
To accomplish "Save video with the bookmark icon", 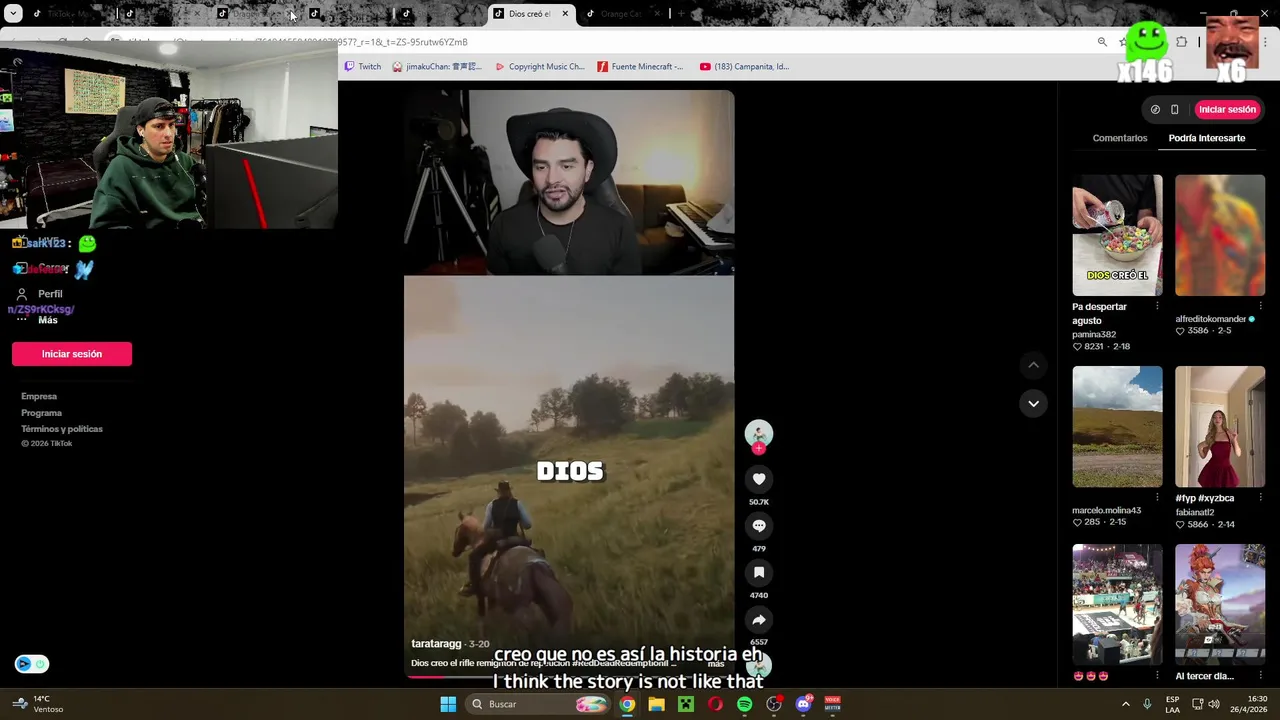I will coord(759,572).
